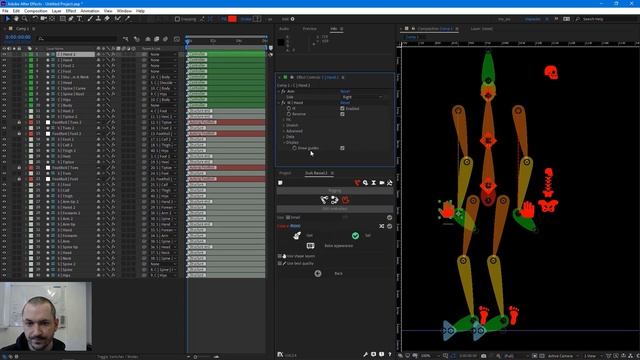This screenshot has width=640, height=360.
Task: Open the timeline graph editor icon
Action: pos(177,39)
